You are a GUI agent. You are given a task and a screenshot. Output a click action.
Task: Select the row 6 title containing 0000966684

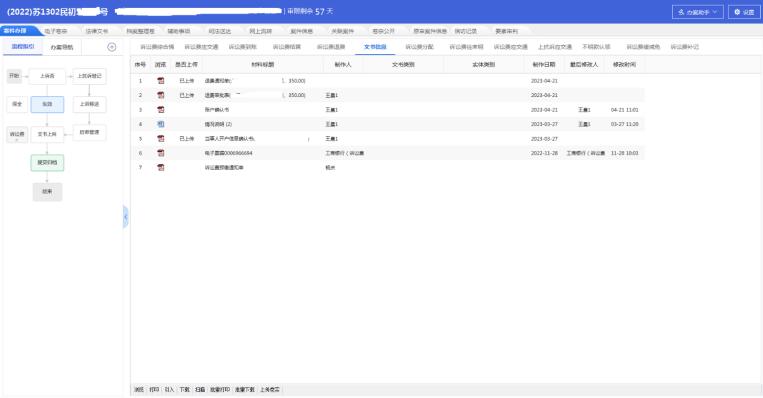(x=229, y=153)
